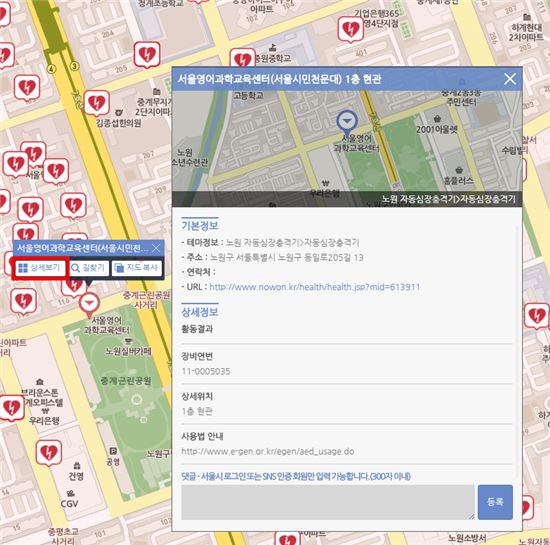Click the CGV label on map
The width and height of the screenshot is (550, 545).
pos(69,504)
